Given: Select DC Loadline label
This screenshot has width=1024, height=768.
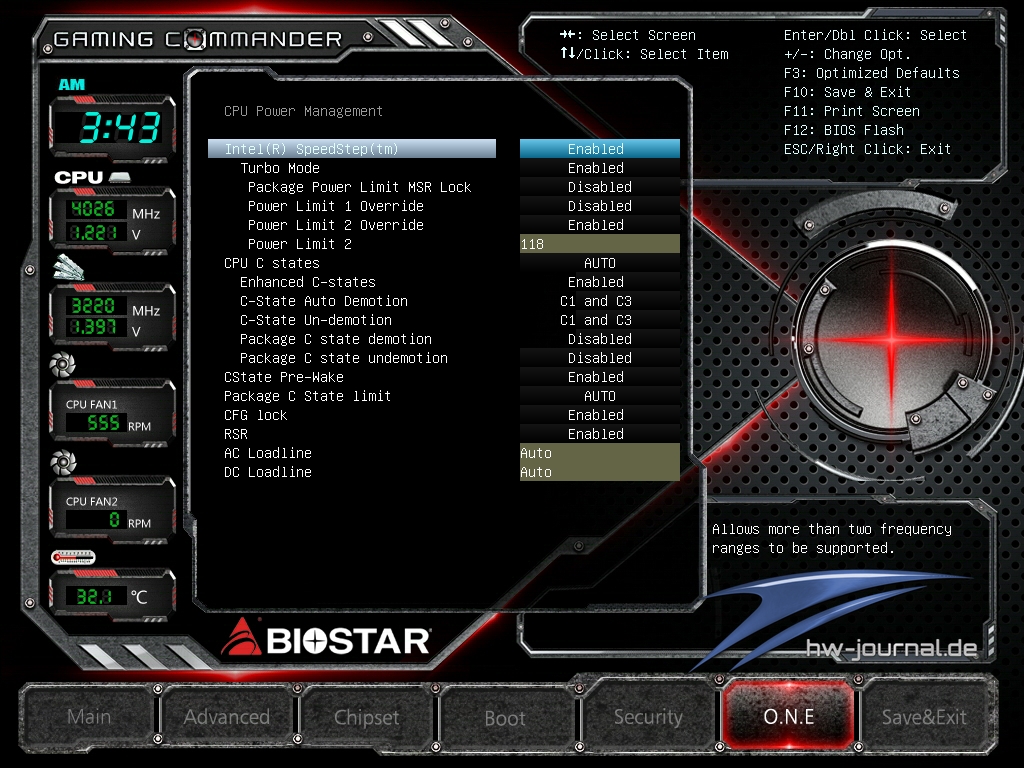Looking at the screenshot, I should point(268,472).
